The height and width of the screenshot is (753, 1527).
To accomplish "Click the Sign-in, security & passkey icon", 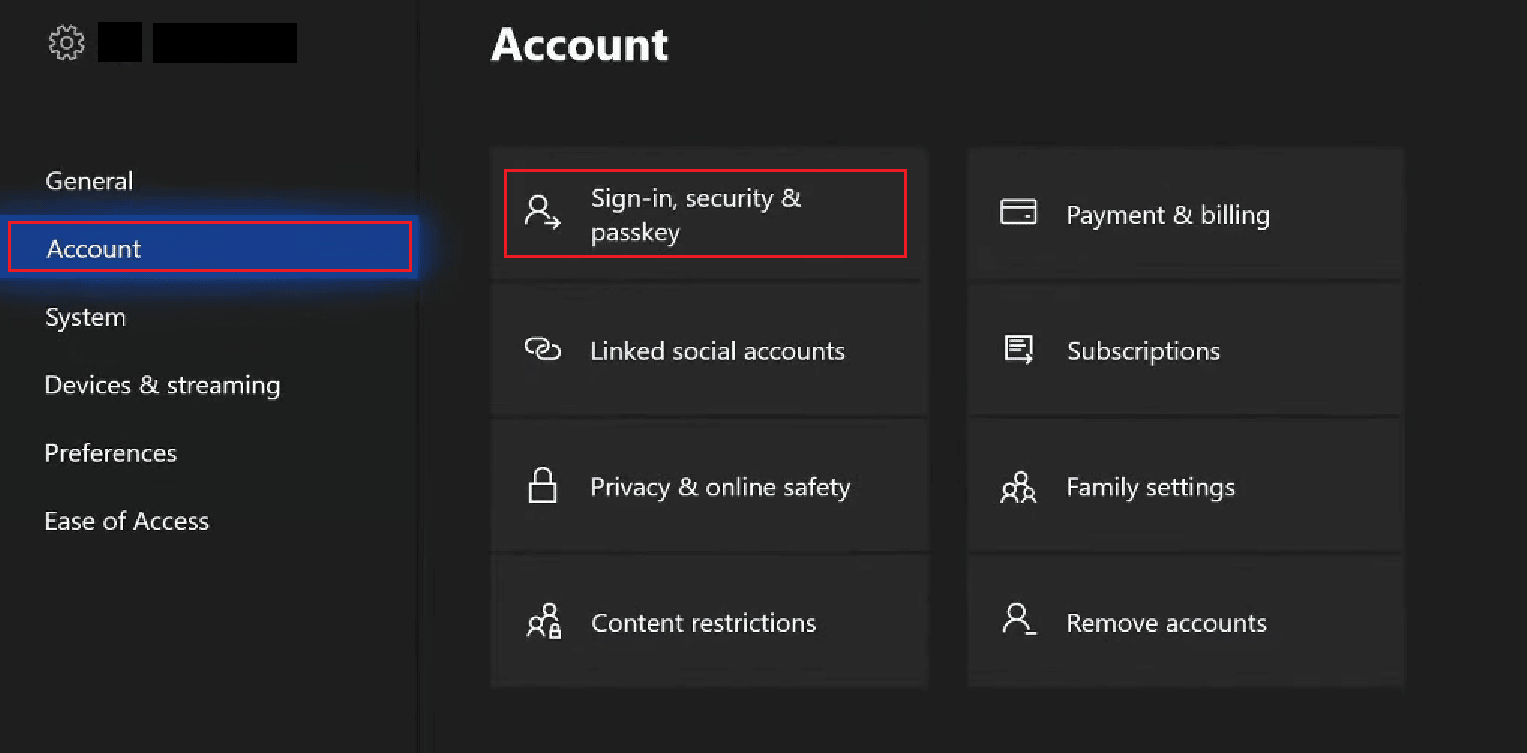I will 541,213.
